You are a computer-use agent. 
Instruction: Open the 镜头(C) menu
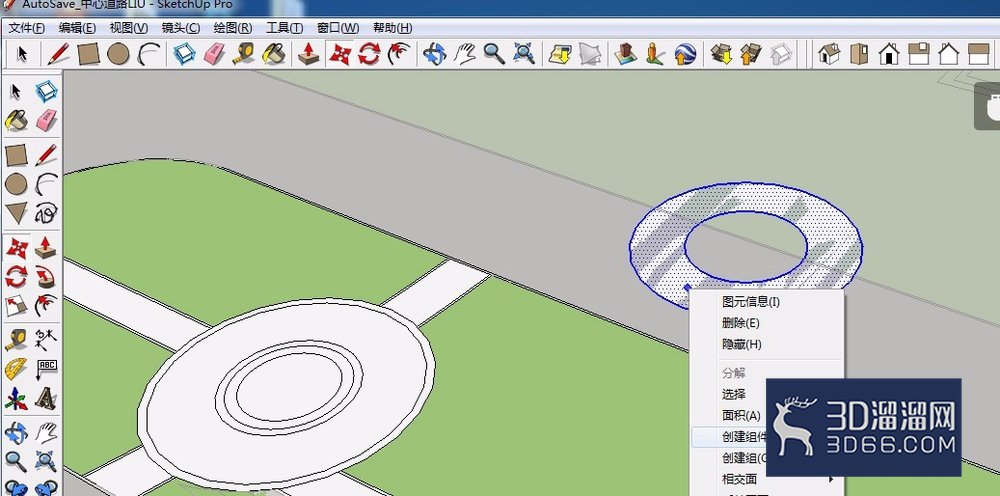click(180, 28)
